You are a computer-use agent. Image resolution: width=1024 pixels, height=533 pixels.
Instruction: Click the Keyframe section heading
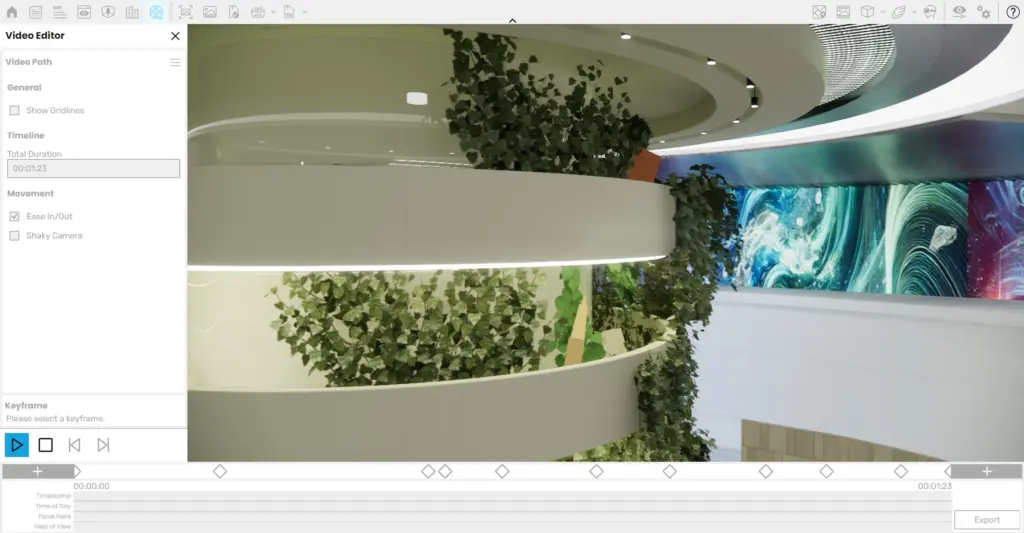pos(26,406)
